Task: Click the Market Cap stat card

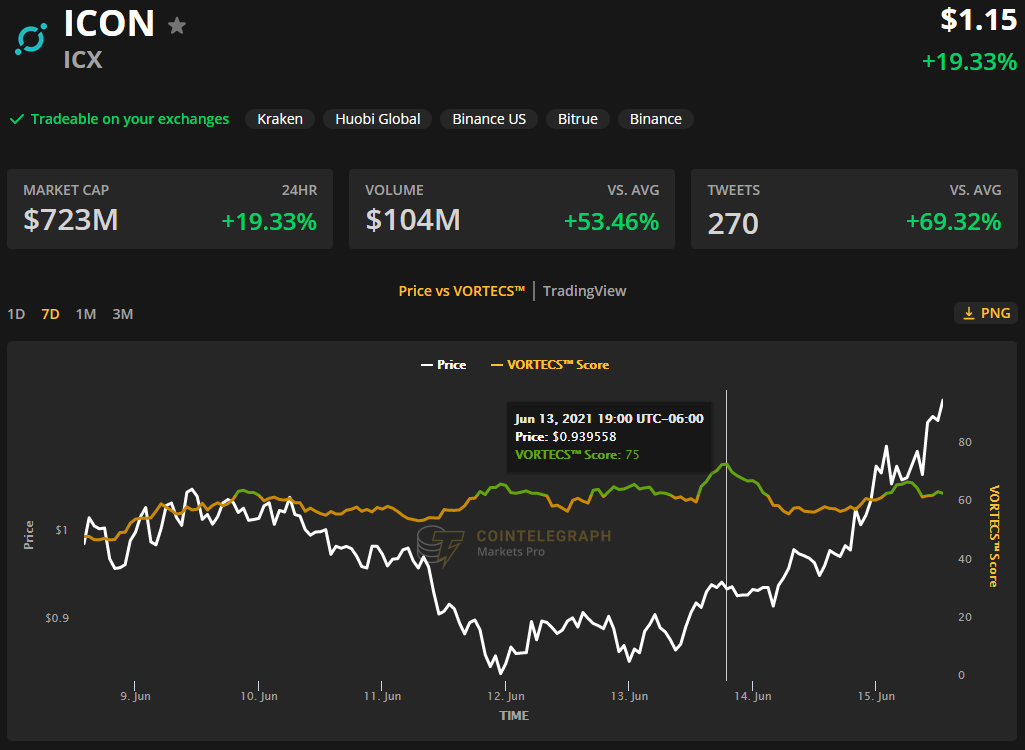Action: 170,209
